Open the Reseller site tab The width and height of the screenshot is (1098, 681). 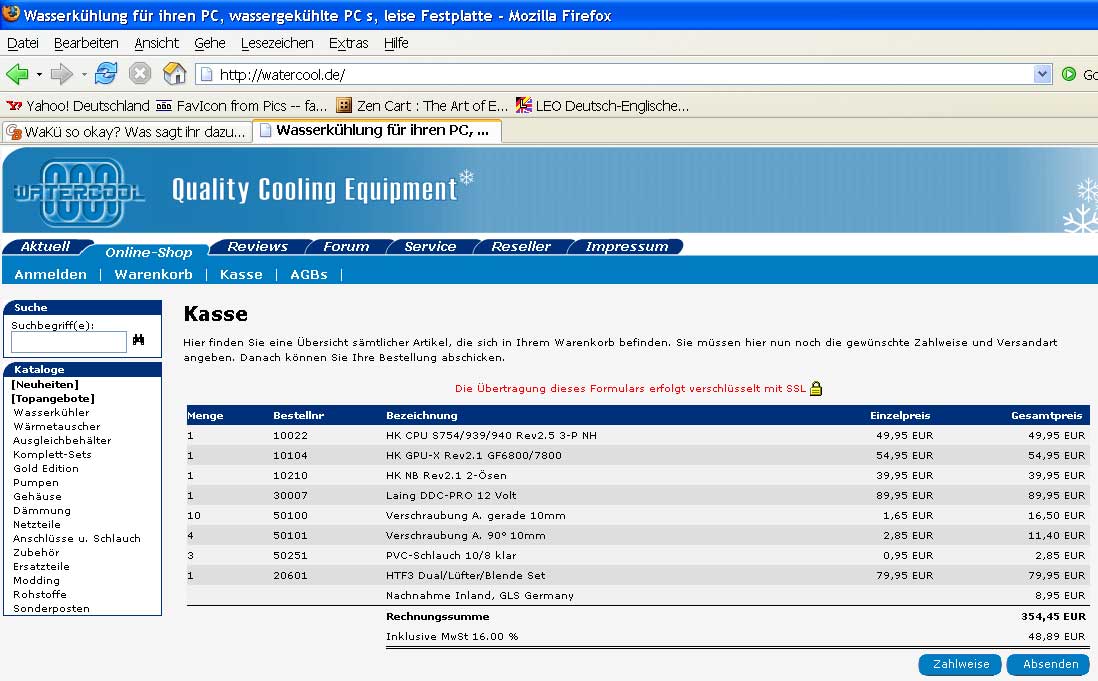pos(520,246)
